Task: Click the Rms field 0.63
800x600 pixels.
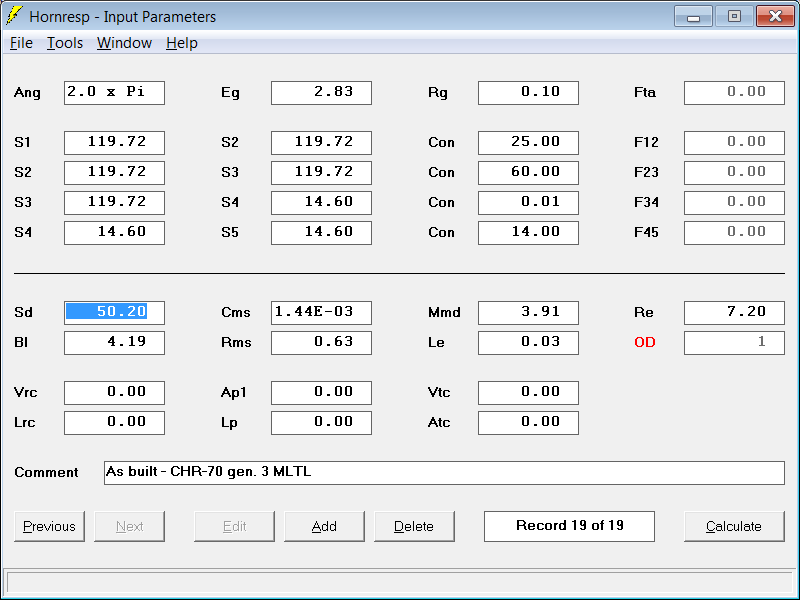Action: pos(321,343)
